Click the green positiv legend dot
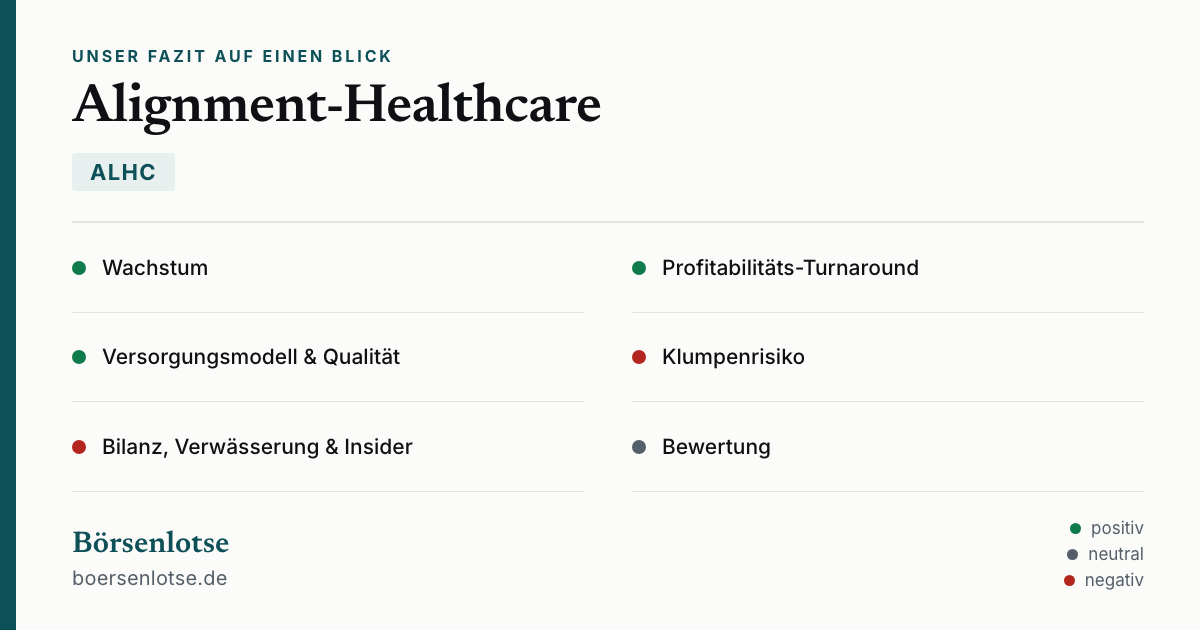The width and height of the screenshot is (1200, 630). [x=1076, y=528]
